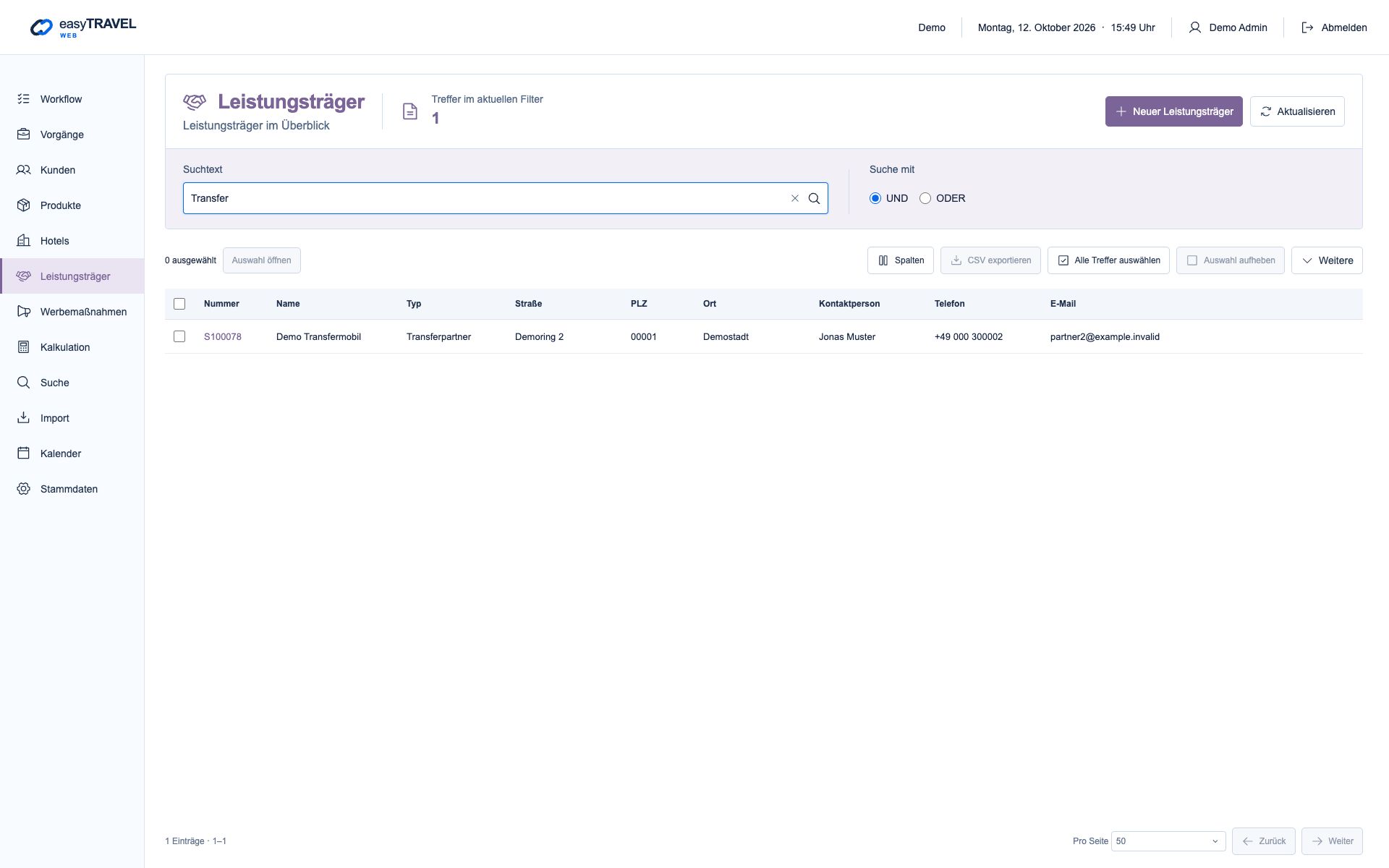
Task: Click the cell 'Demo Transfermobil'
Action: pos(318,336)
